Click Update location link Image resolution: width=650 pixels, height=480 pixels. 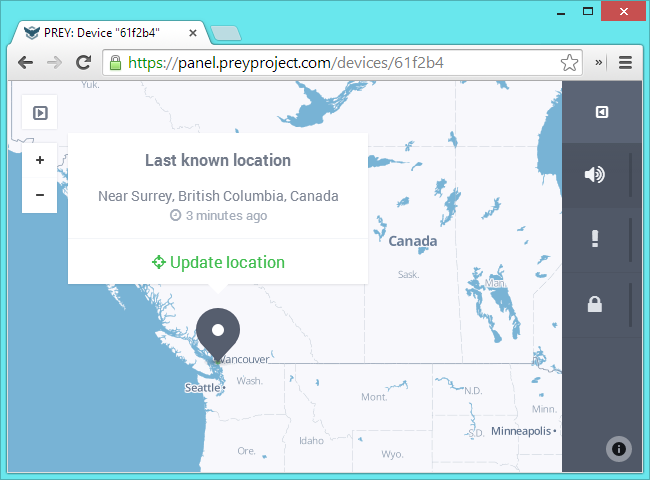click(218, 262)
